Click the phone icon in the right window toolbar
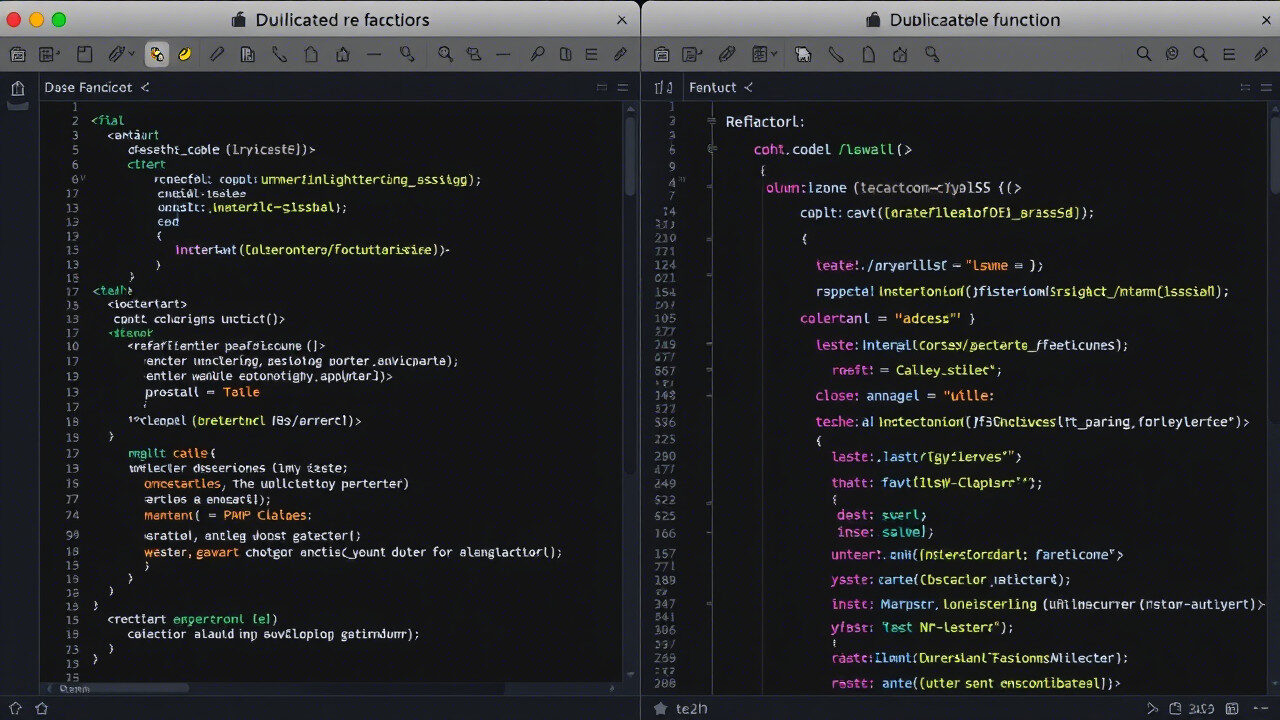 coord(835,54)
